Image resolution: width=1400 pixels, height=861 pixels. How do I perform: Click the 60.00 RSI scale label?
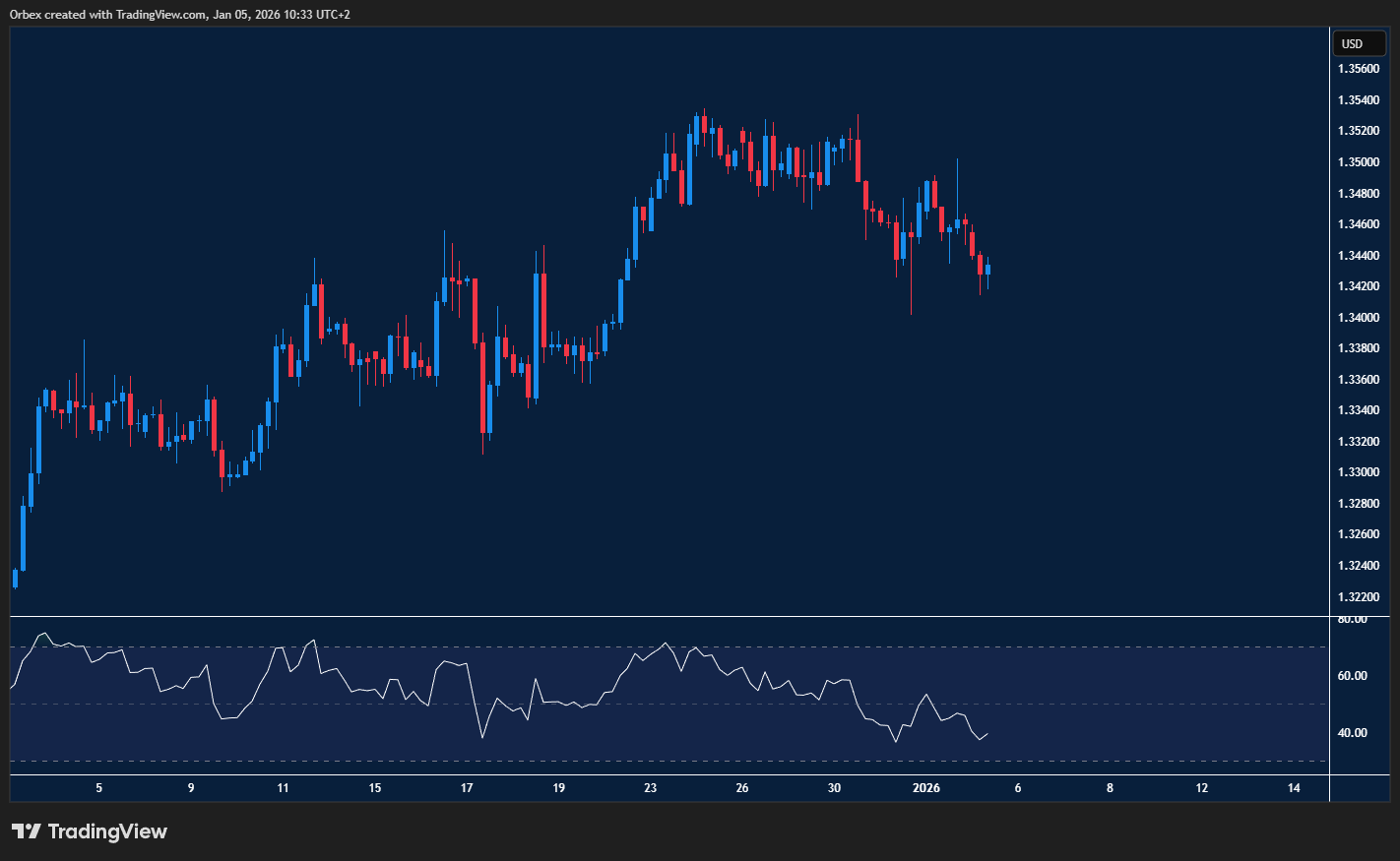click(x=1351, y=675)
